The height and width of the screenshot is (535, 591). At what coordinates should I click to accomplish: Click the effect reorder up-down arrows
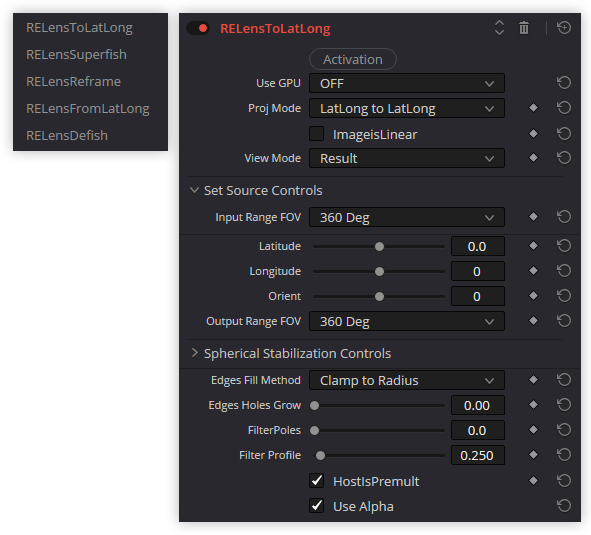point(499,28)
